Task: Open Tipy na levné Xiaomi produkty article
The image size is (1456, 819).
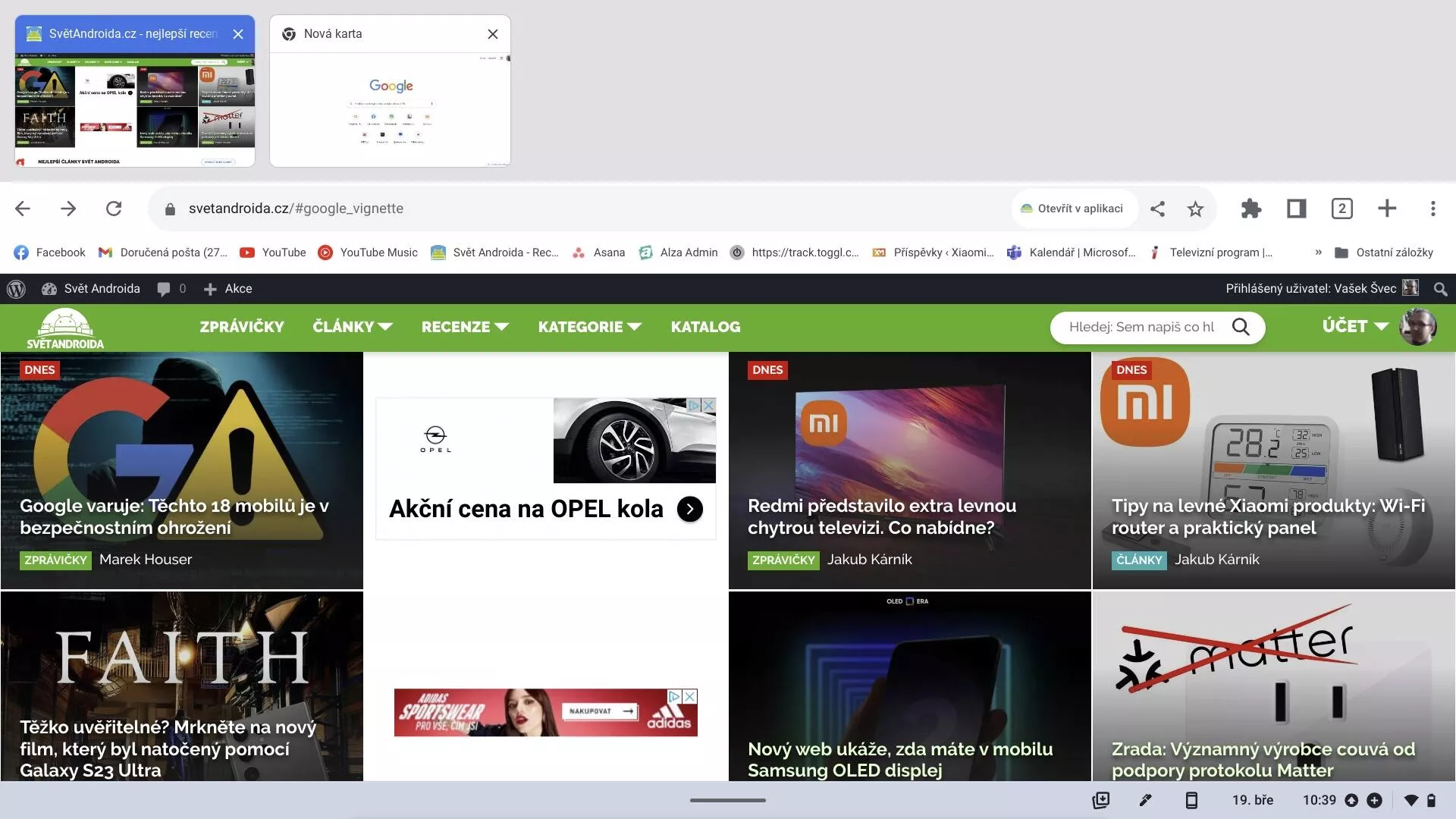Action: 1268,516
